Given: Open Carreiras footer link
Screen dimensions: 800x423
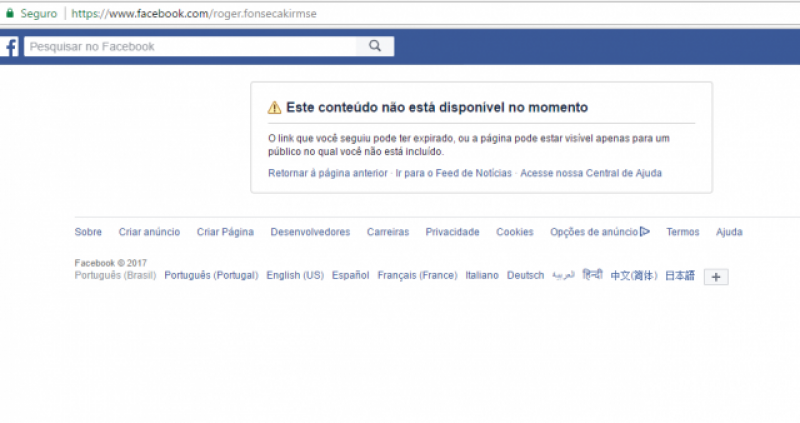Looking at the screenshot, I should [388, 232].
